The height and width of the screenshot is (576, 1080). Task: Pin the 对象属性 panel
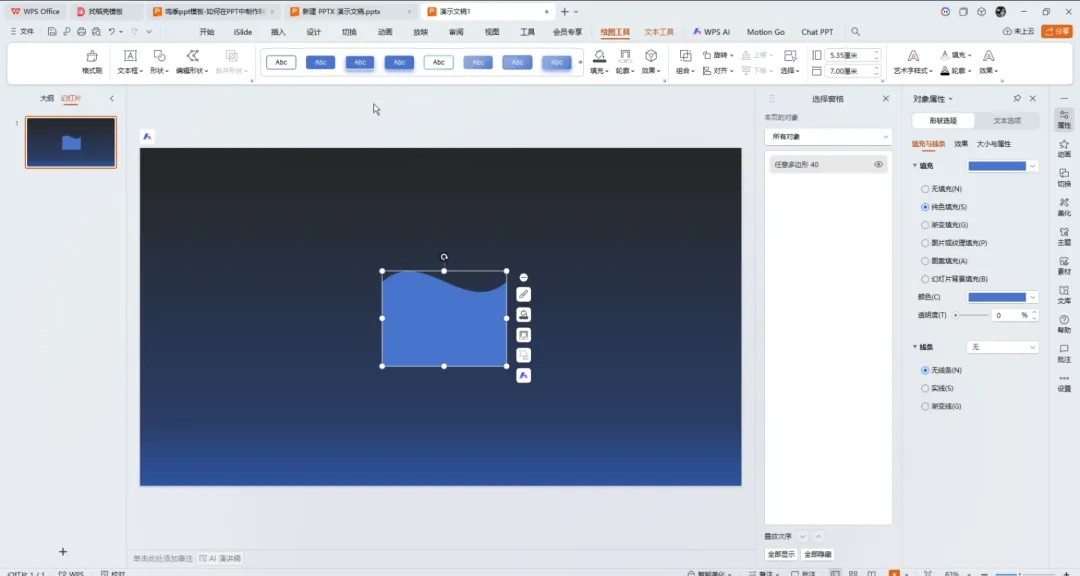(1017, 99)
